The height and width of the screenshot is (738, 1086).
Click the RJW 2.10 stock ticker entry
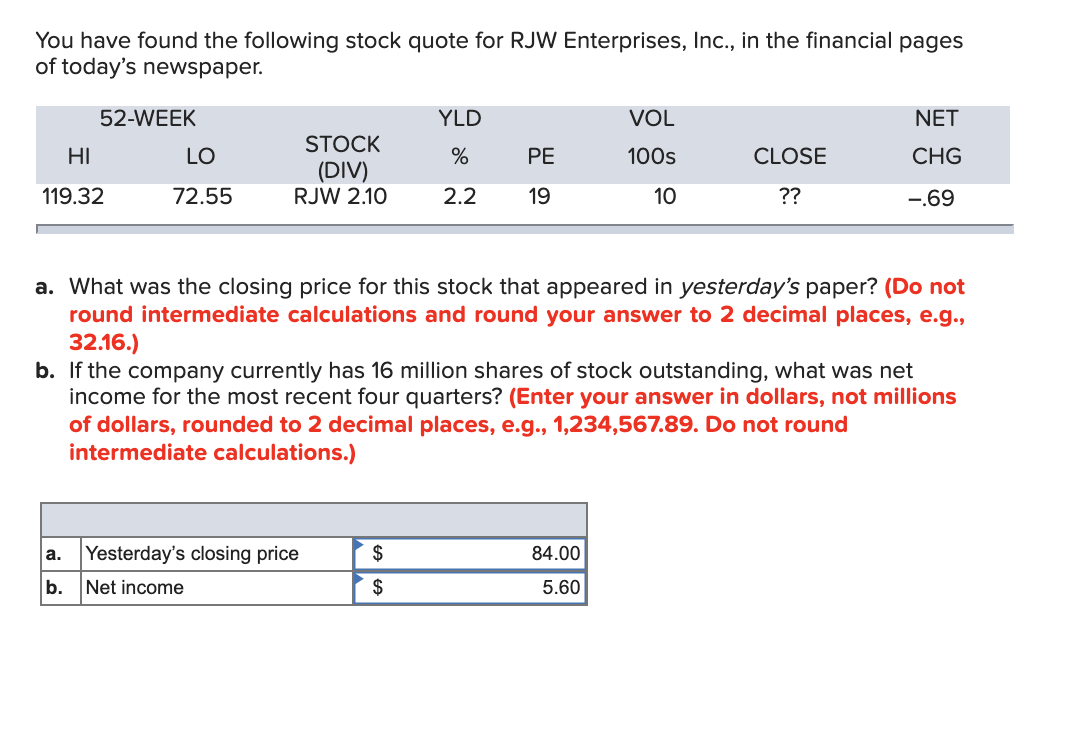click(x=343, y=197)
